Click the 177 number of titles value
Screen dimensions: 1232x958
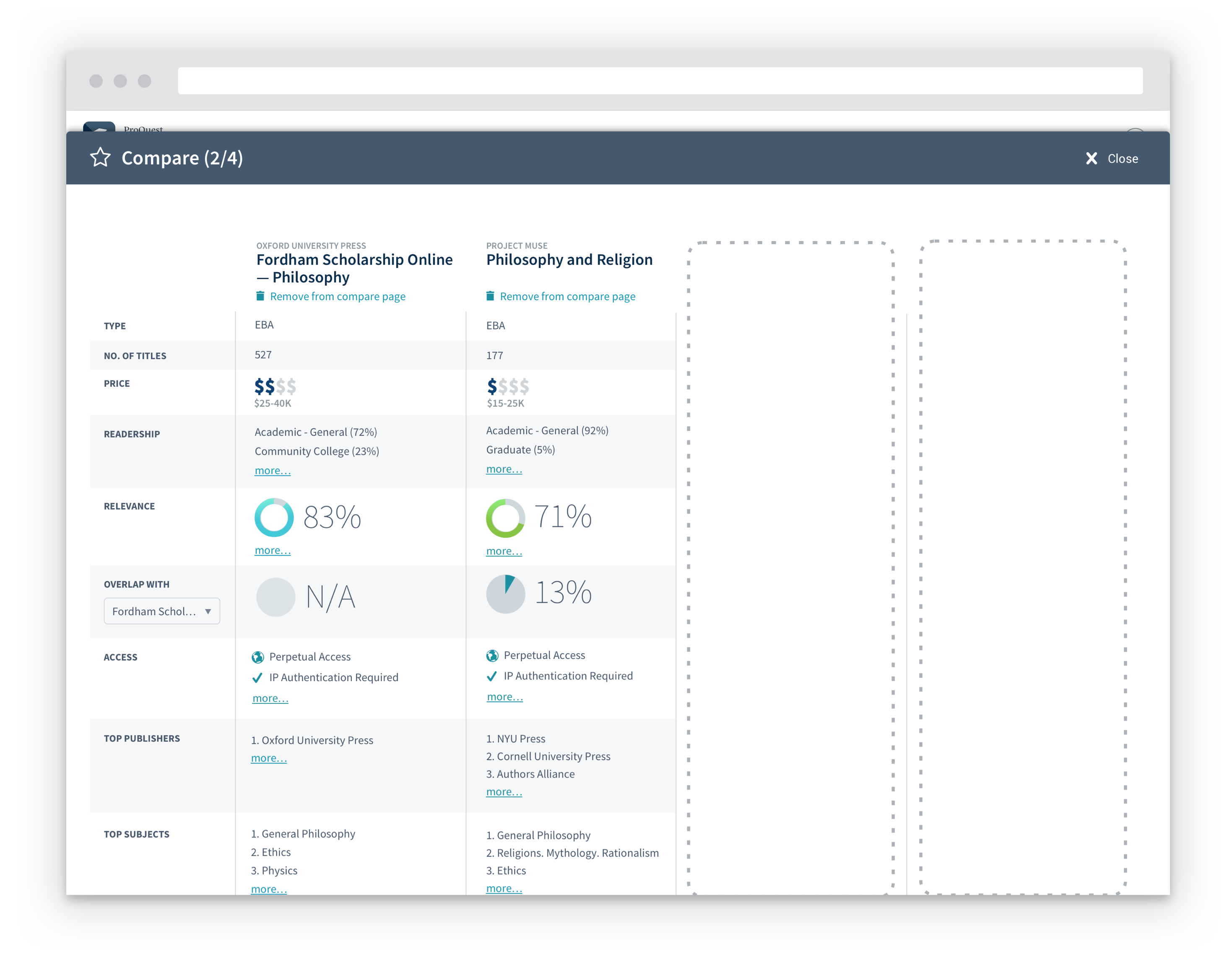(x=494, y=355)
